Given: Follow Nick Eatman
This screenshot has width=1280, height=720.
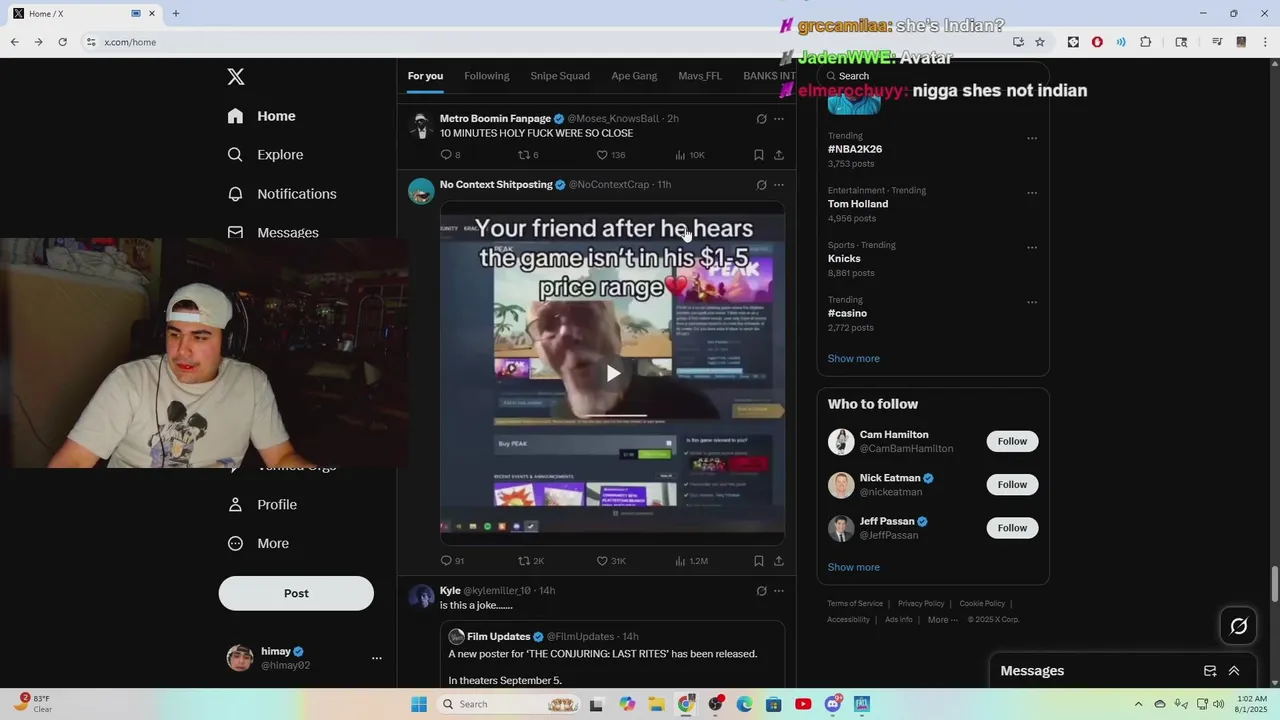Looking at the screenshot, I should coord(1012,485).
